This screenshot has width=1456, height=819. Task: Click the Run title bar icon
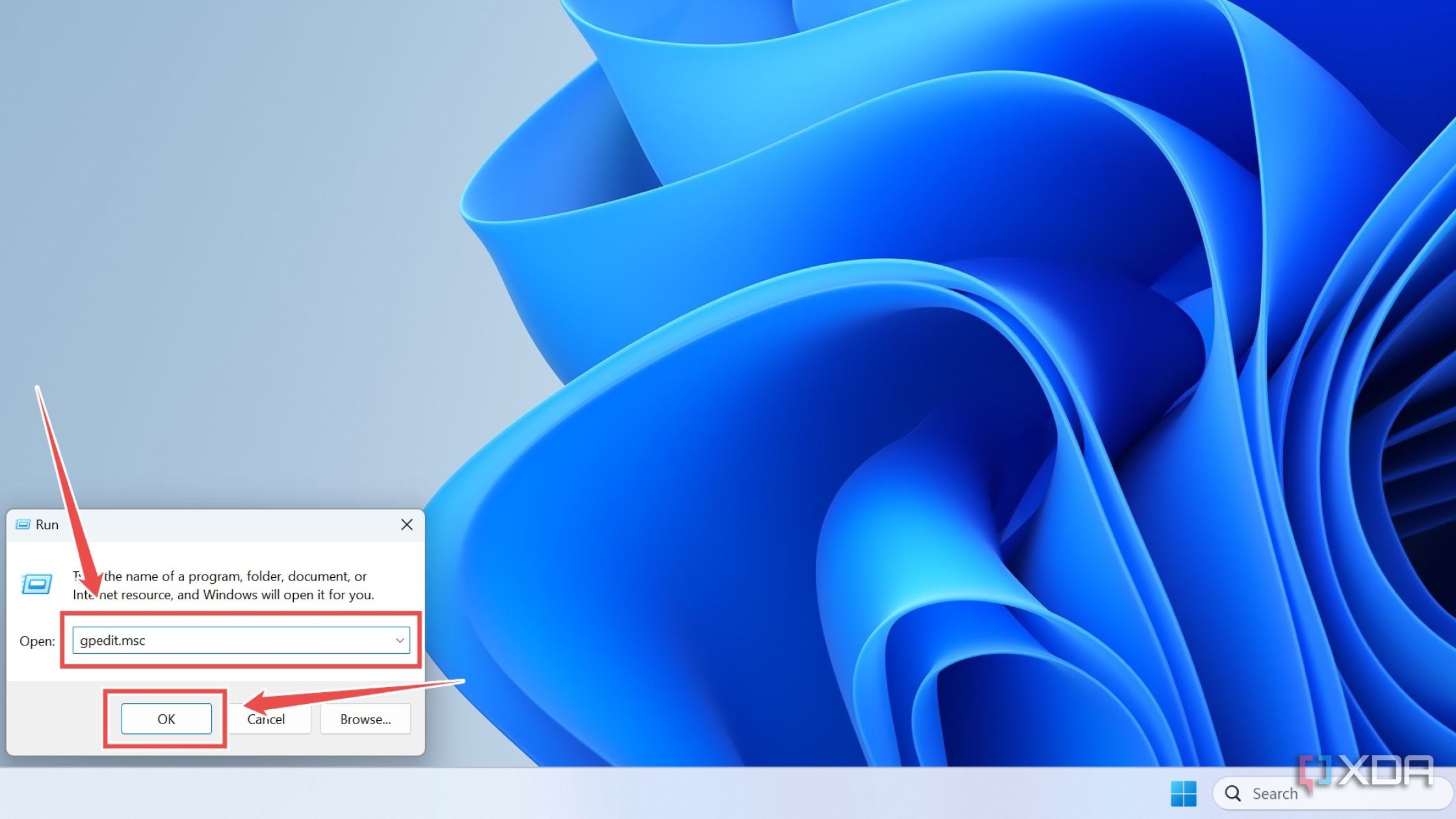(x=23, y=525)
